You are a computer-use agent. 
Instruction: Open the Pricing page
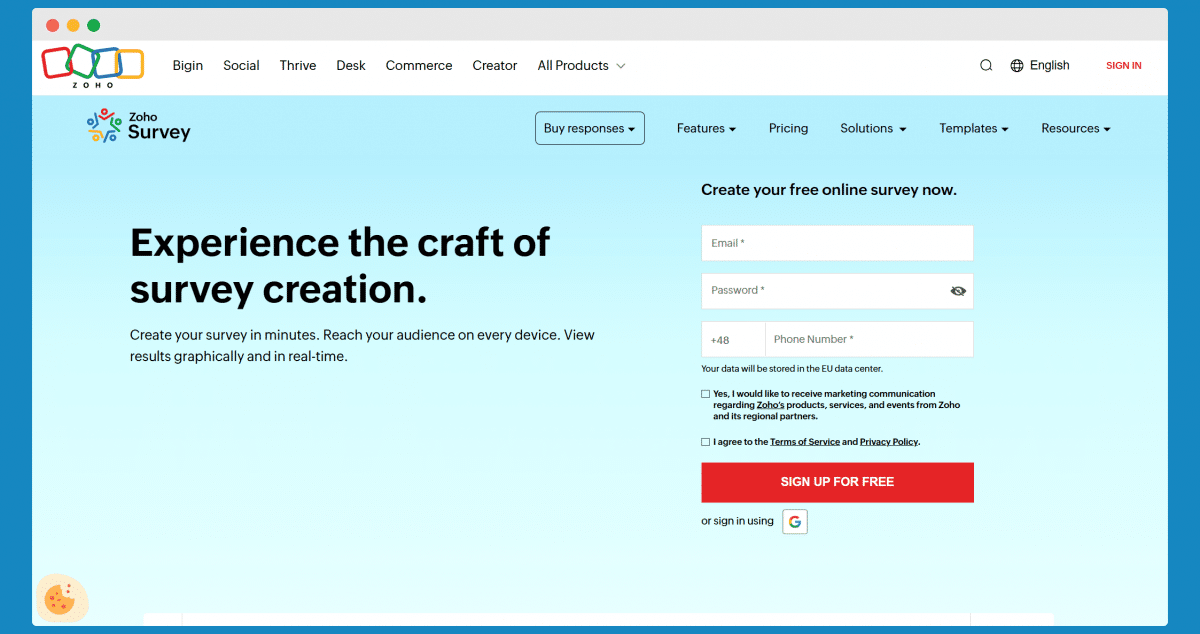coord(788,128)
